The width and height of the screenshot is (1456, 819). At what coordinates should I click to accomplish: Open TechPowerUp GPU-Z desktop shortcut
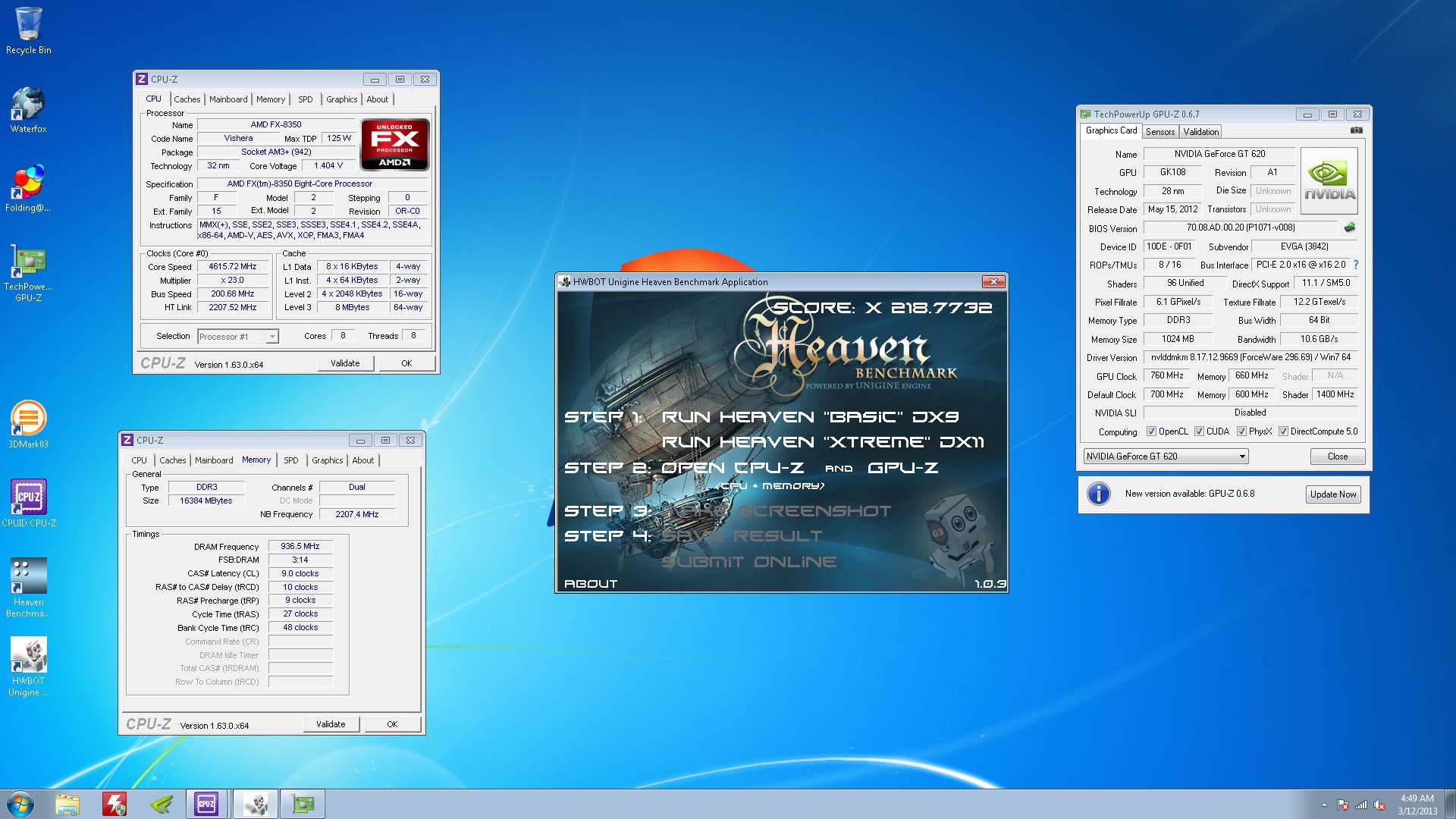click(x=28, y=273)
